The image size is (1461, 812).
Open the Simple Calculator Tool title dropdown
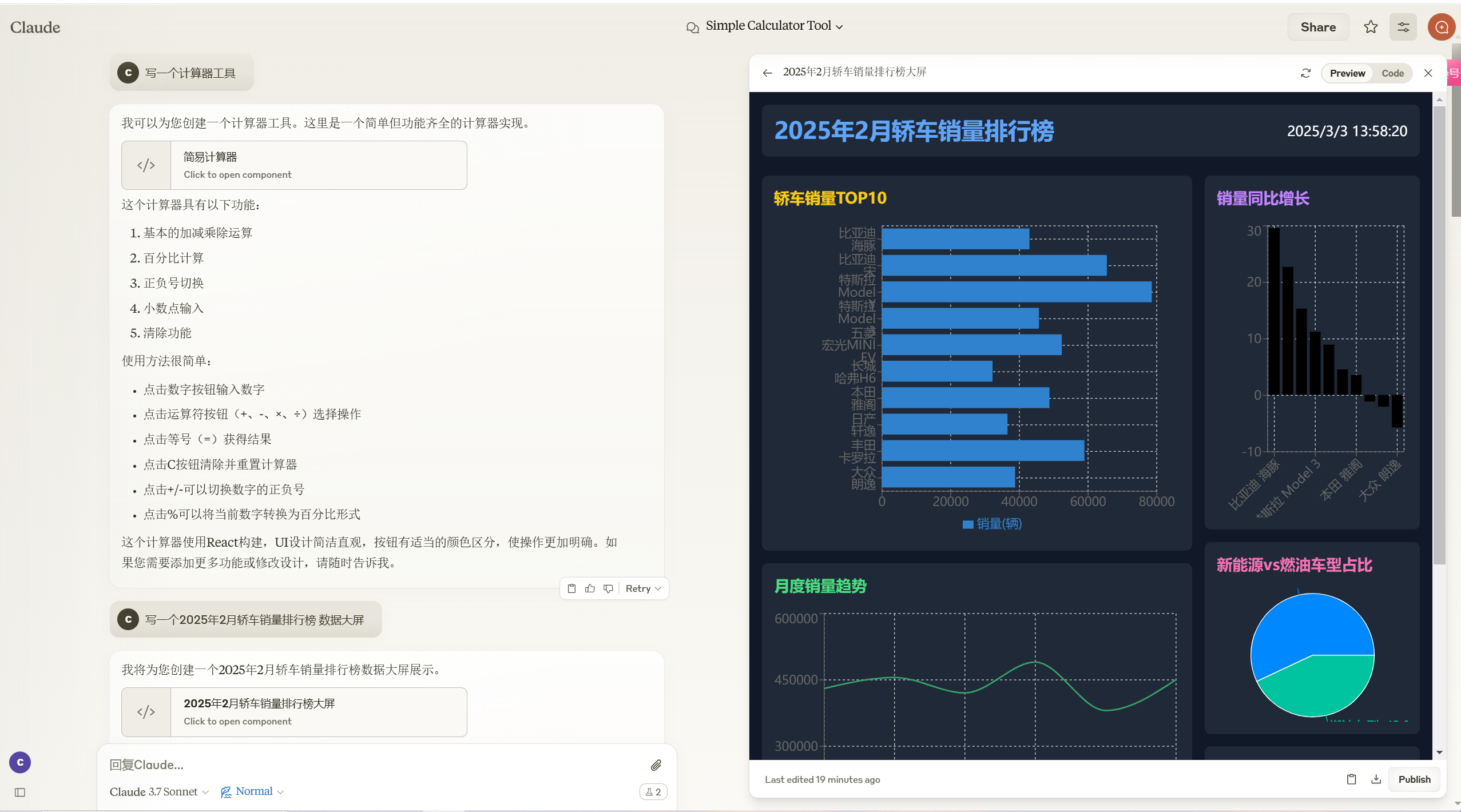click(x=774, y=26)
